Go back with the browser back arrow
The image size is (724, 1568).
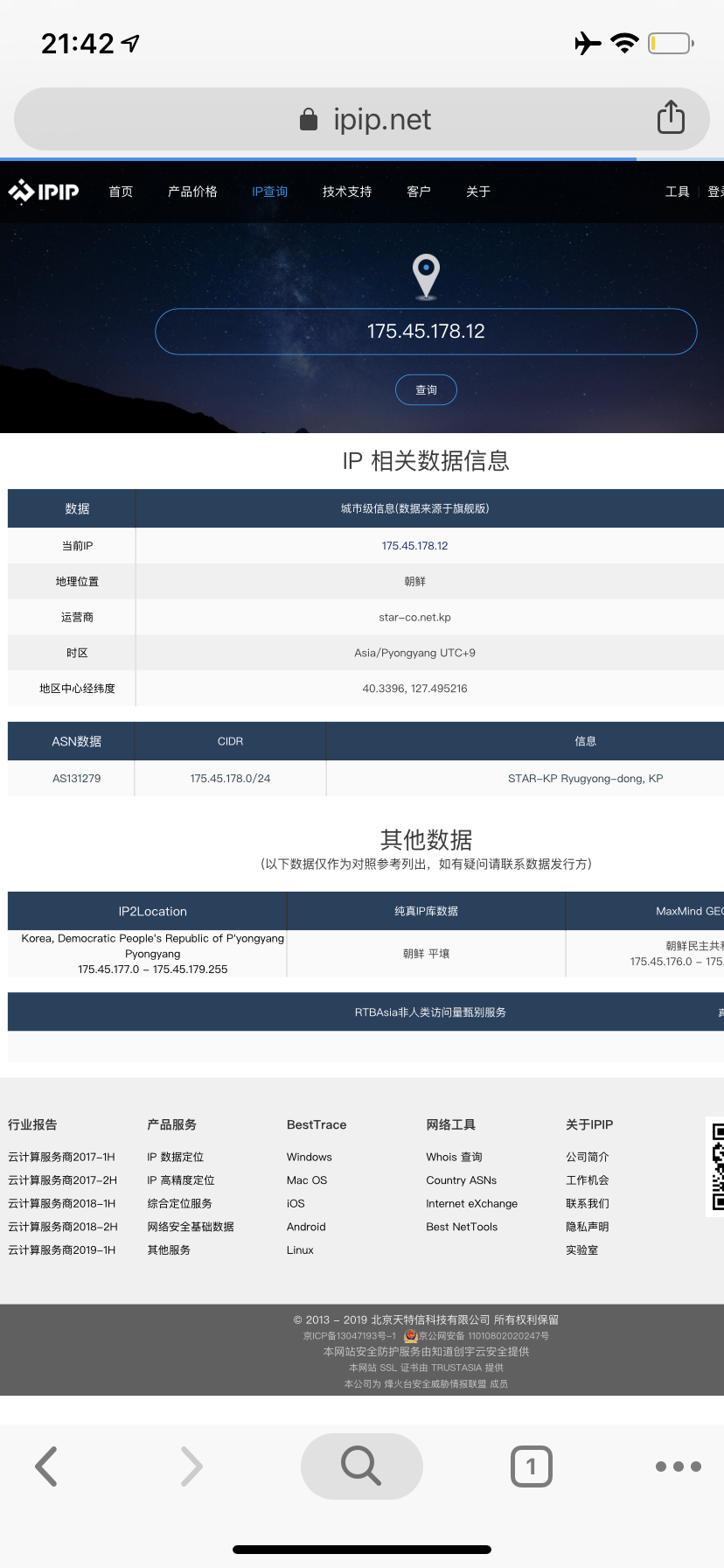(x=46, y=1466)
